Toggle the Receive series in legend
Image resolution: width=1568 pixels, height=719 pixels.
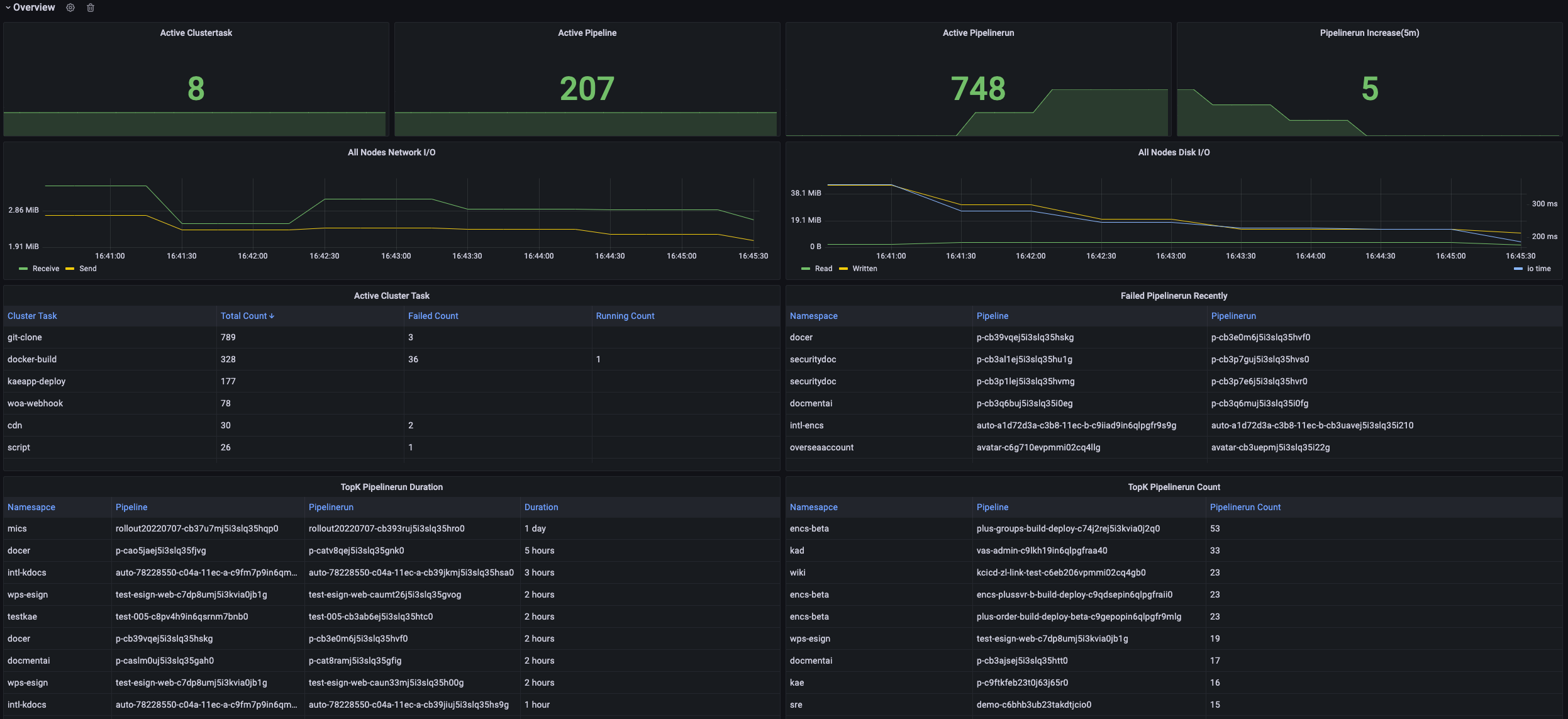[x=46, y=269]
